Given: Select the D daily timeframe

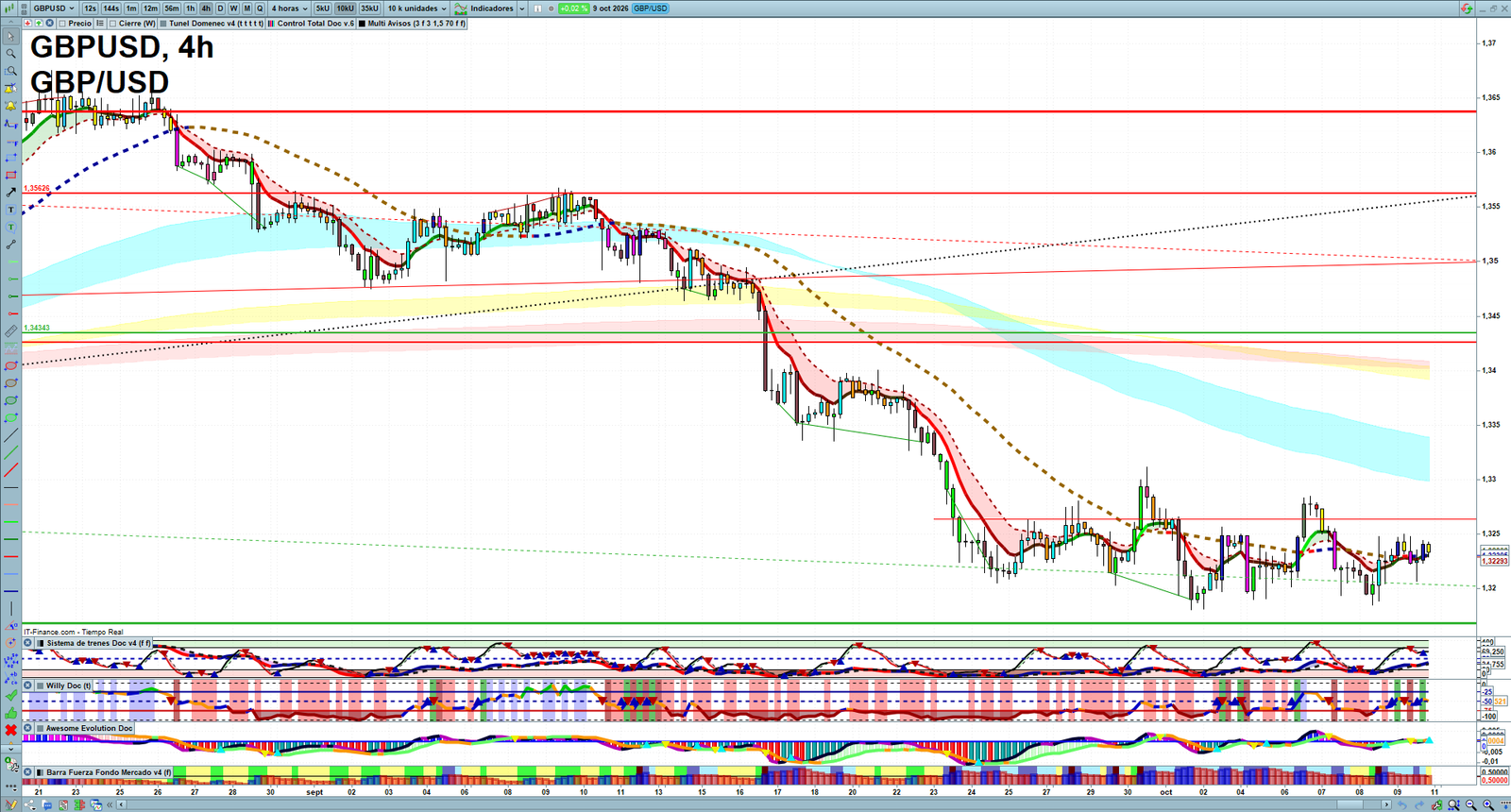Looking at the screenshot, I should click(220, 8).
